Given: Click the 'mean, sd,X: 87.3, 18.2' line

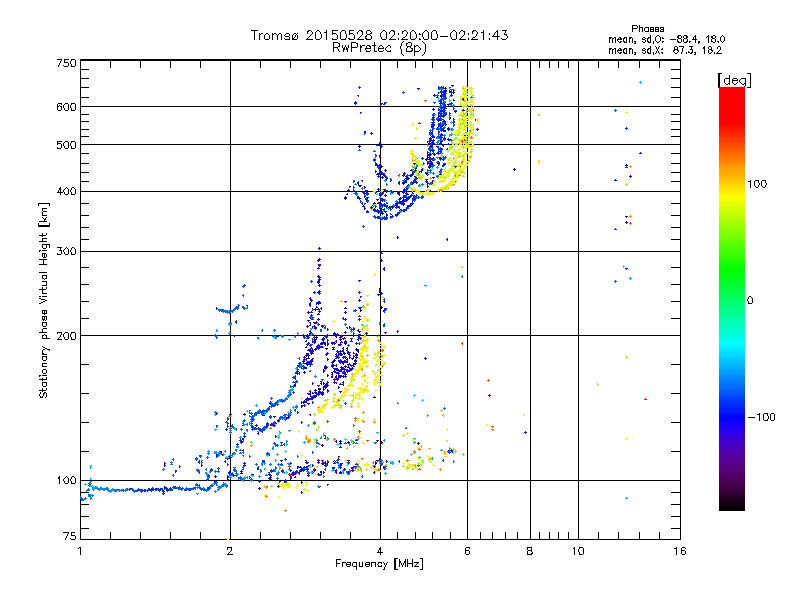Looking at the screenshot, I should [665, 51].
